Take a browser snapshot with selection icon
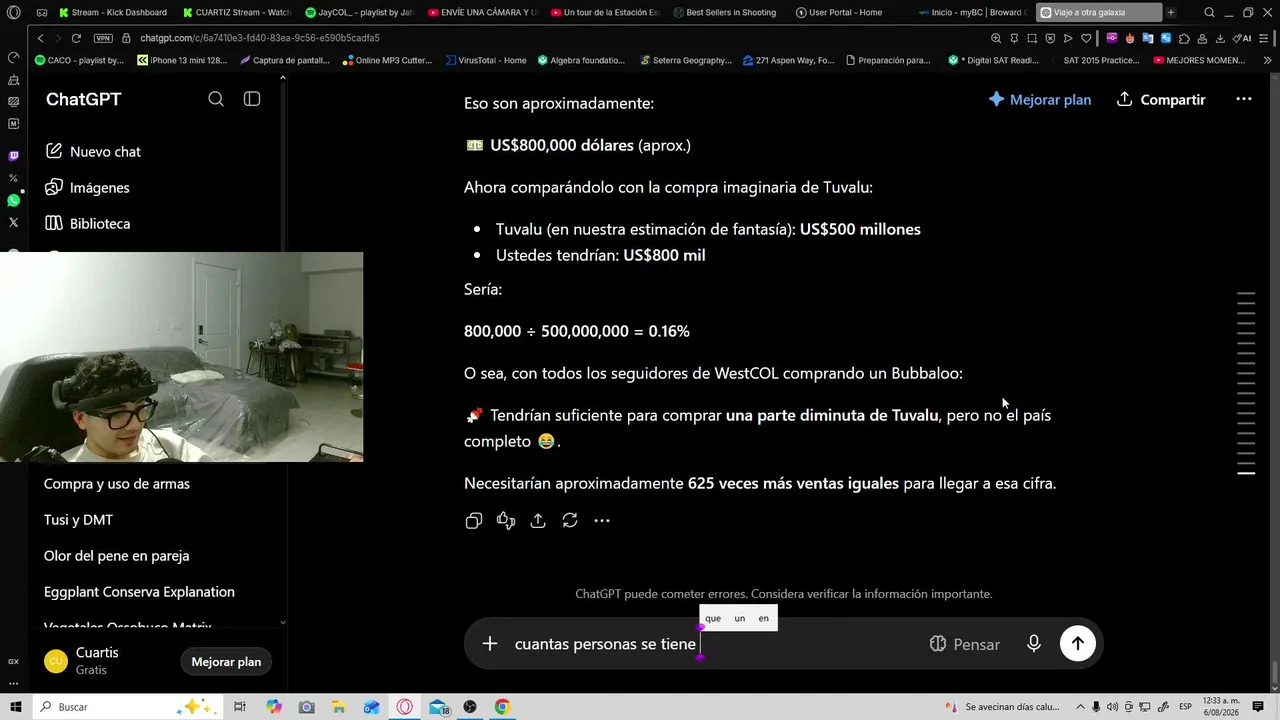 coord(1032,38)
